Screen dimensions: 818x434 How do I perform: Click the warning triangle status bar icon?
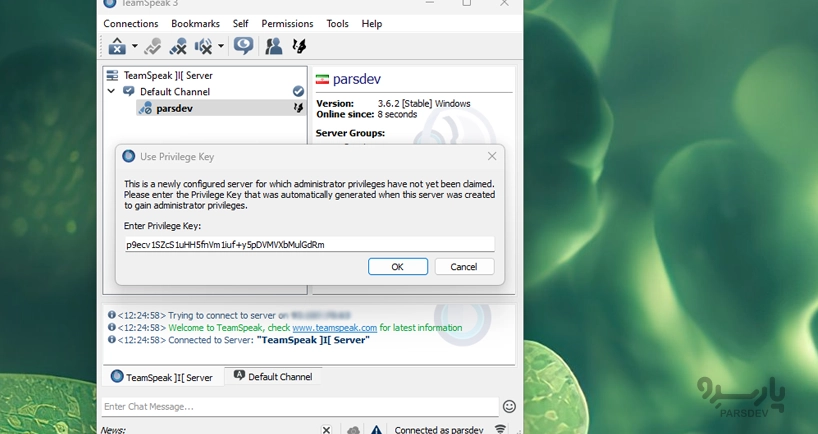pyautogui.click(x=376, y=430)
